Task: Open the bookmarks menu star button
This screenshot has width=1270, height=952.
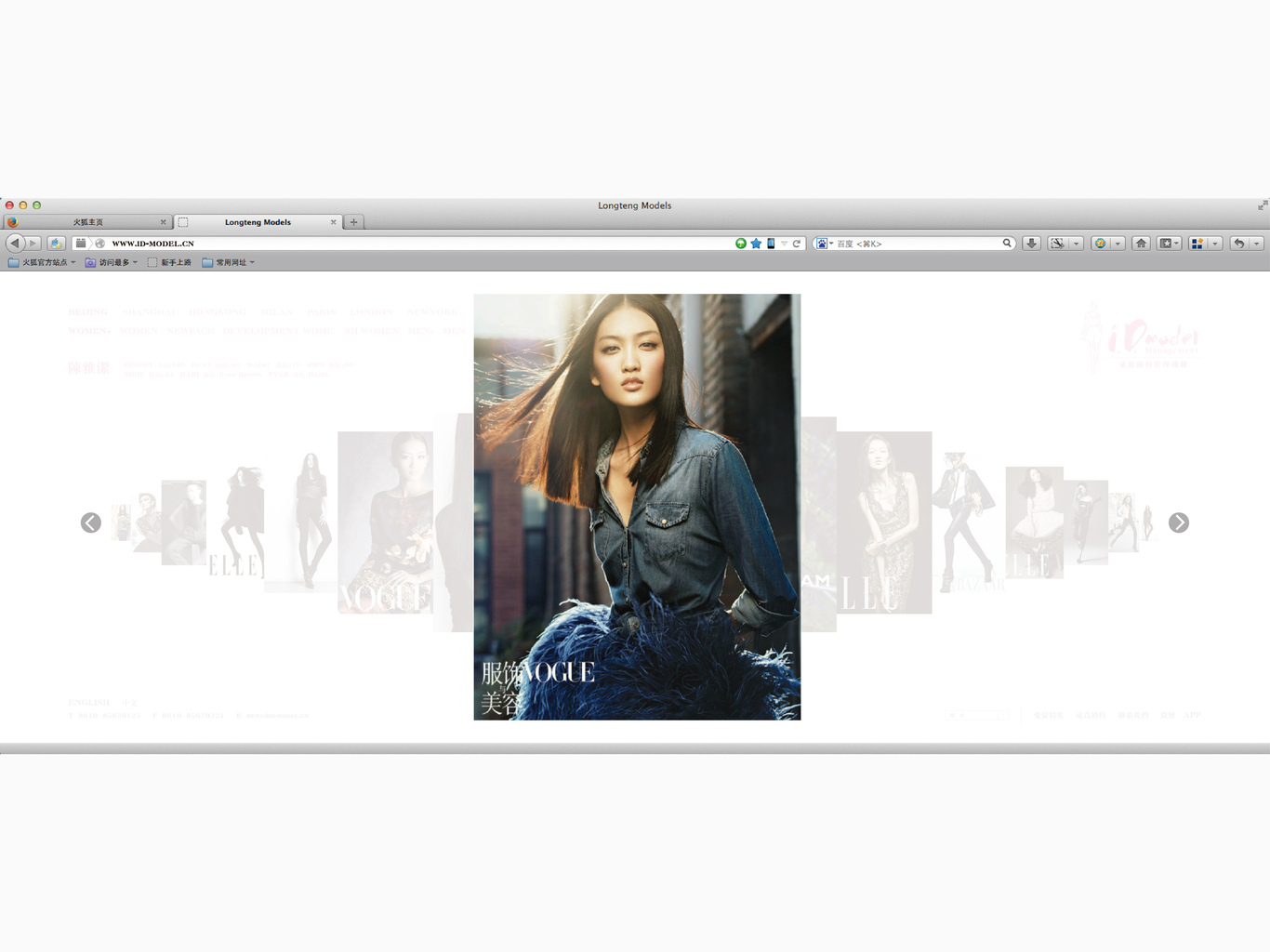Action: point(1169,244)
